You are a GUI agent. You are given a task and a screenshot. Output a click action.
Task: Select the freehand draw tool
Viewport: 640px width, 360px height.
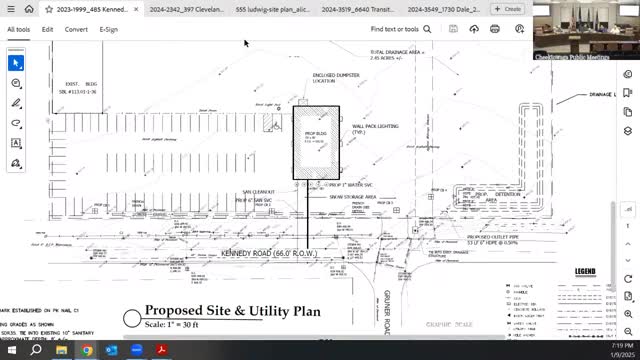pyautogui.click(x=16, y=123)
